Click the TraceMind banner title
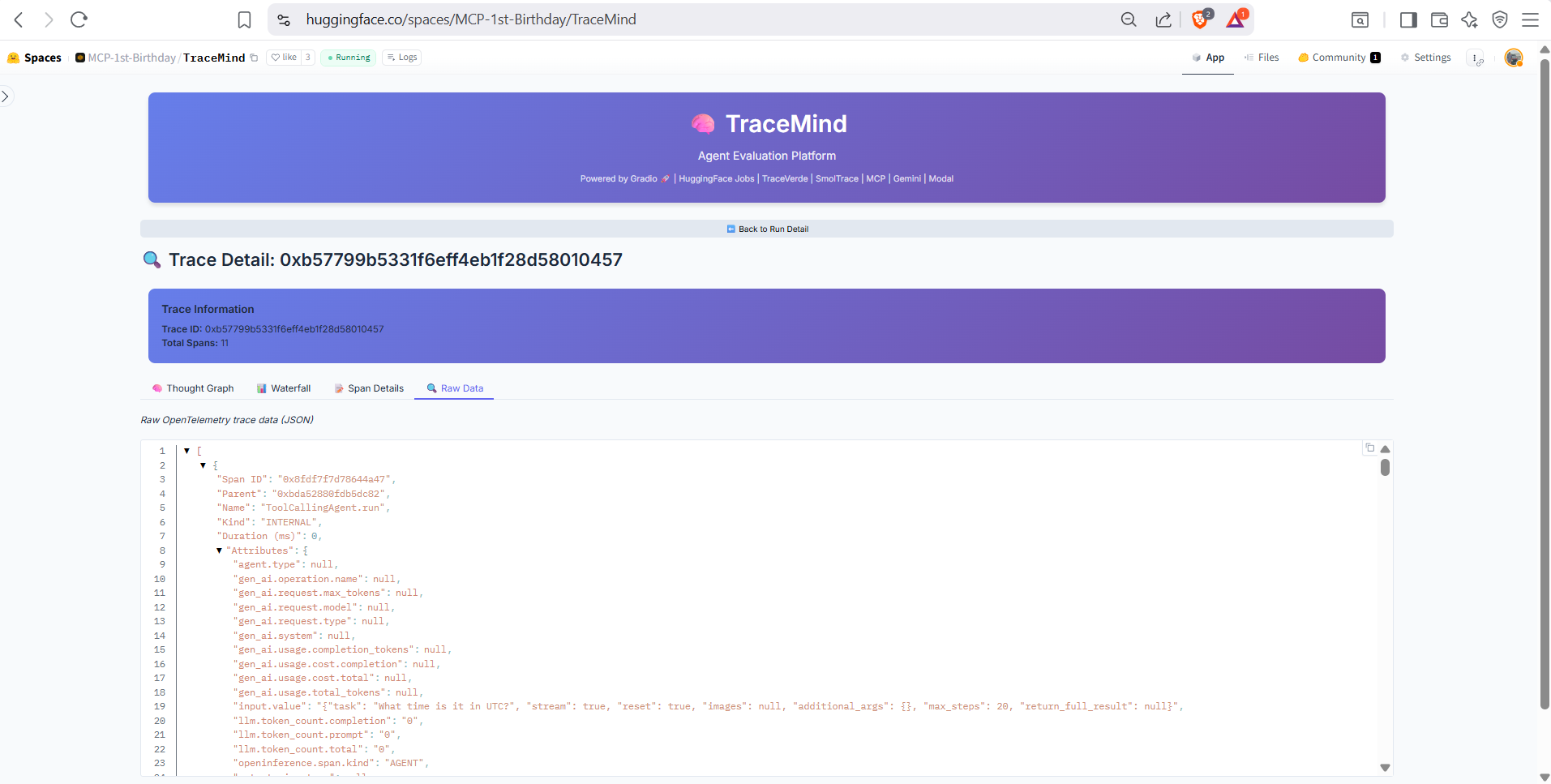1551x784 pixels. pyautogui.click(x=786, y=123)
